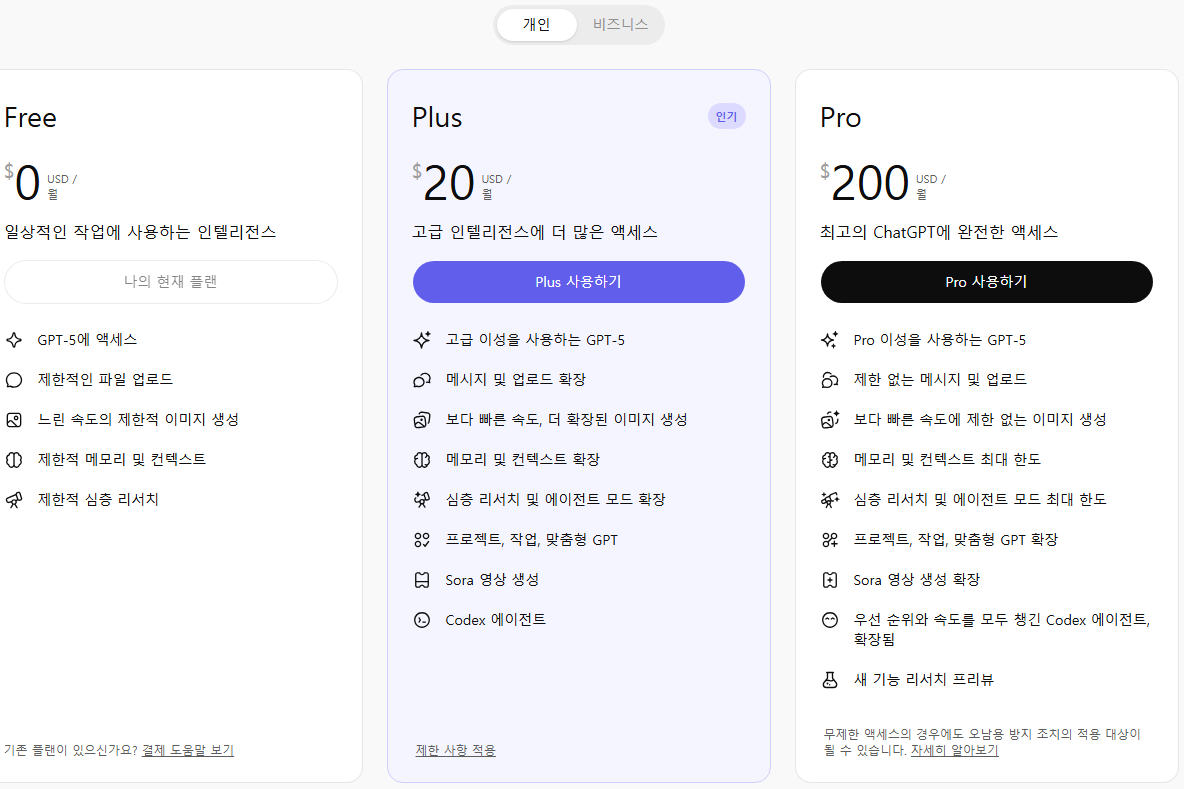This screenshot has width=1184, height=789.
Task: Click the Plus plan title
Action: tap(437, 118)
